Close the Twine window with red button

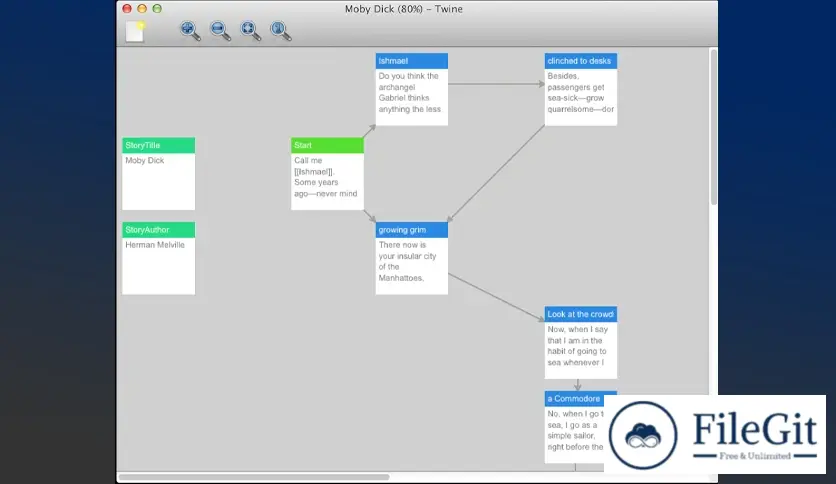click(x=127, y=9)
